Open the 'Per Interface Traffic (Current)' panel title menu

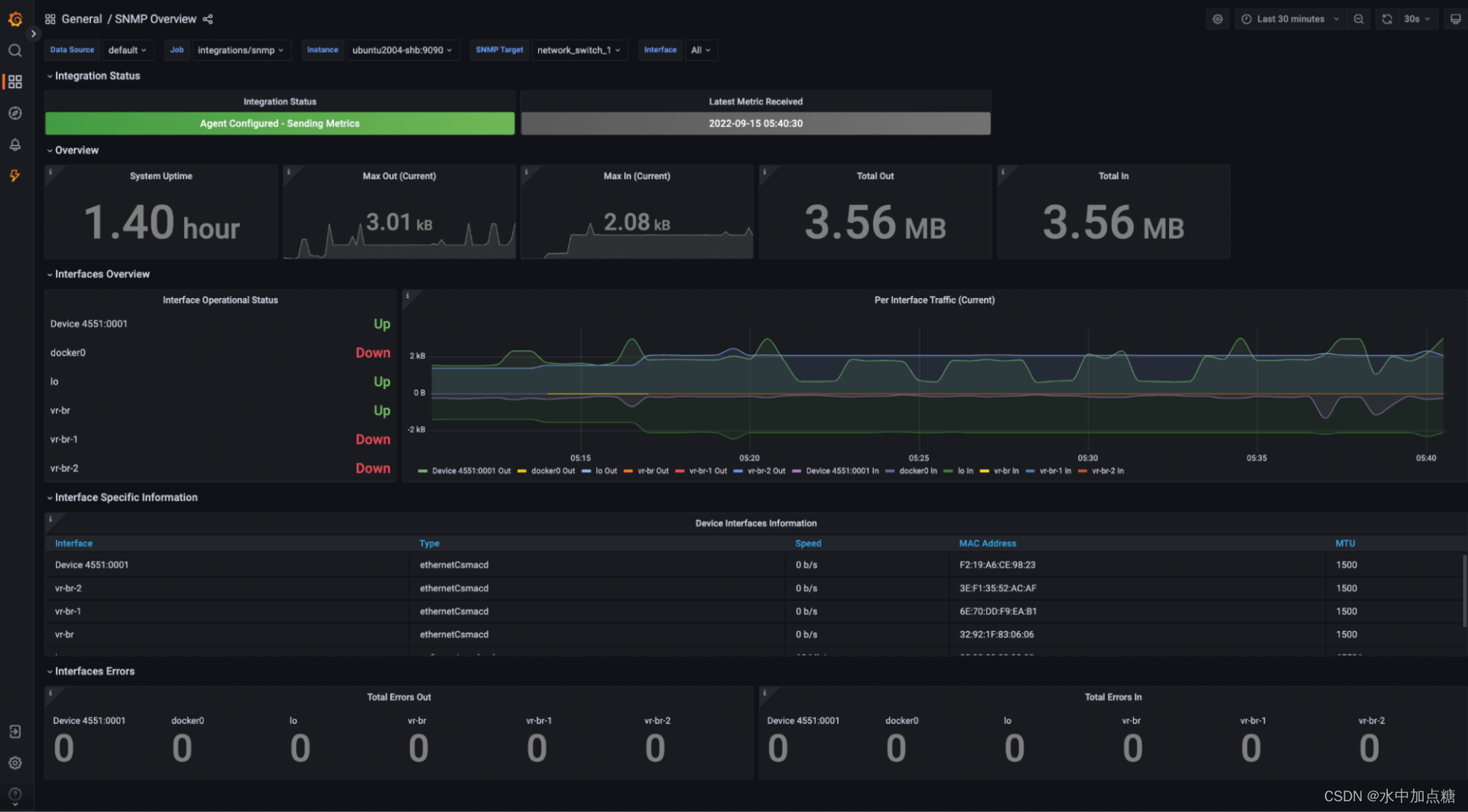point(934,300)
